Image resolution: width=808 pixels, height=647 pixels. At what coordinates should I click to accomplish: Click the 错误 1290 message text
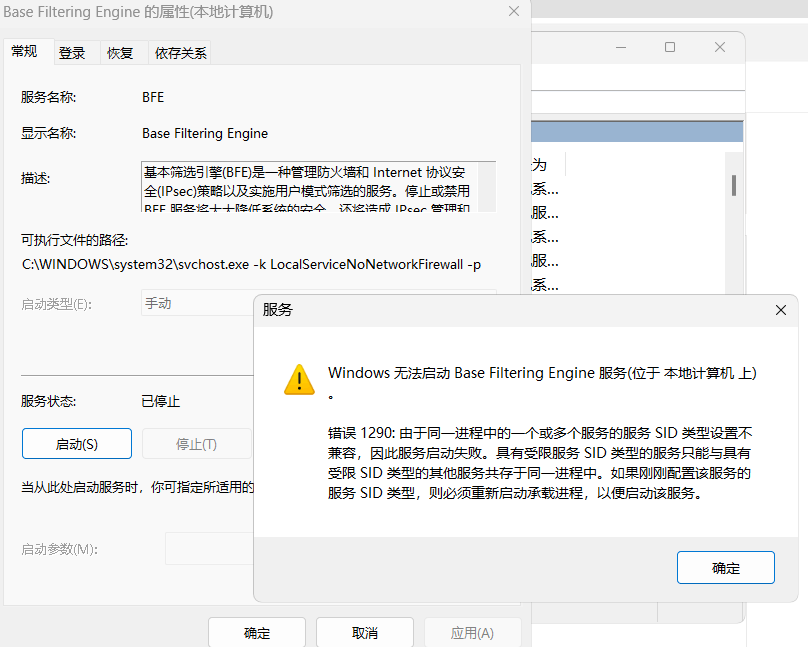click(540, 463)
